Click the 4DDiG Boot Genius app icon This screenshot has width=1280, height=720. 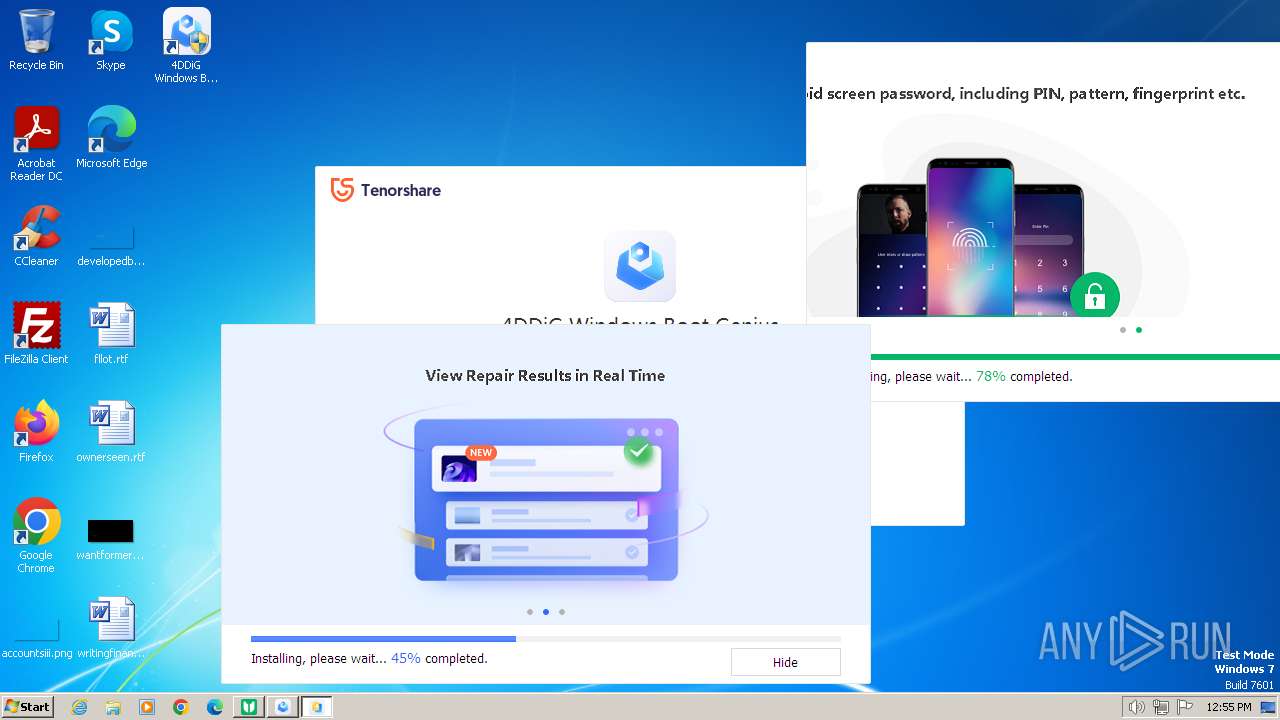pos(640,266)
